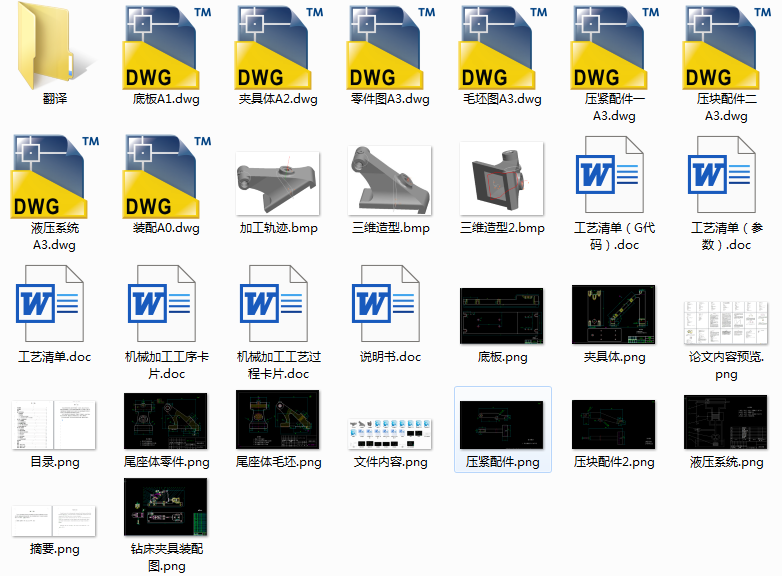Select the highlighted 压紧配件.png thumbnail
This screenshot has height=576, width=782.
click(x=502, y=425)
